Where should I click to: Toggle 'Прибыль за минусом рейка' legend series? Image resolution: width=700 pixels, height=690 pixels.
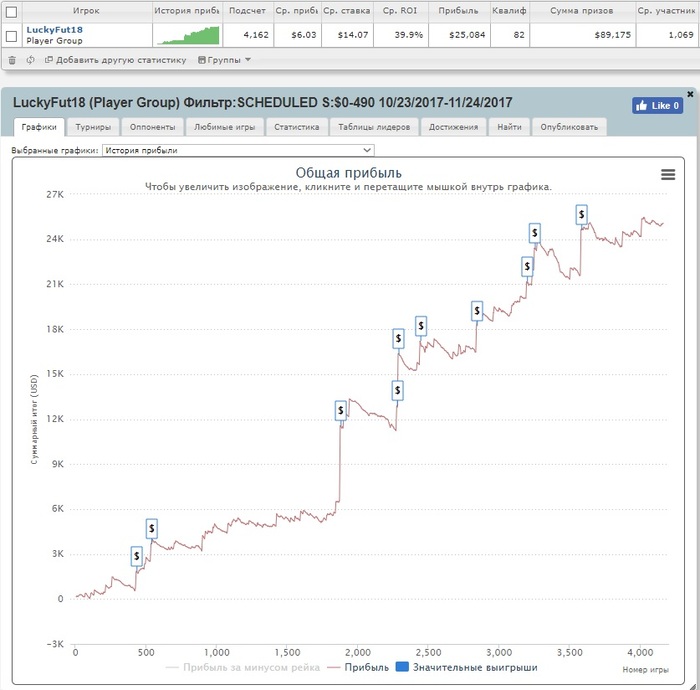(x=242, y=668)
